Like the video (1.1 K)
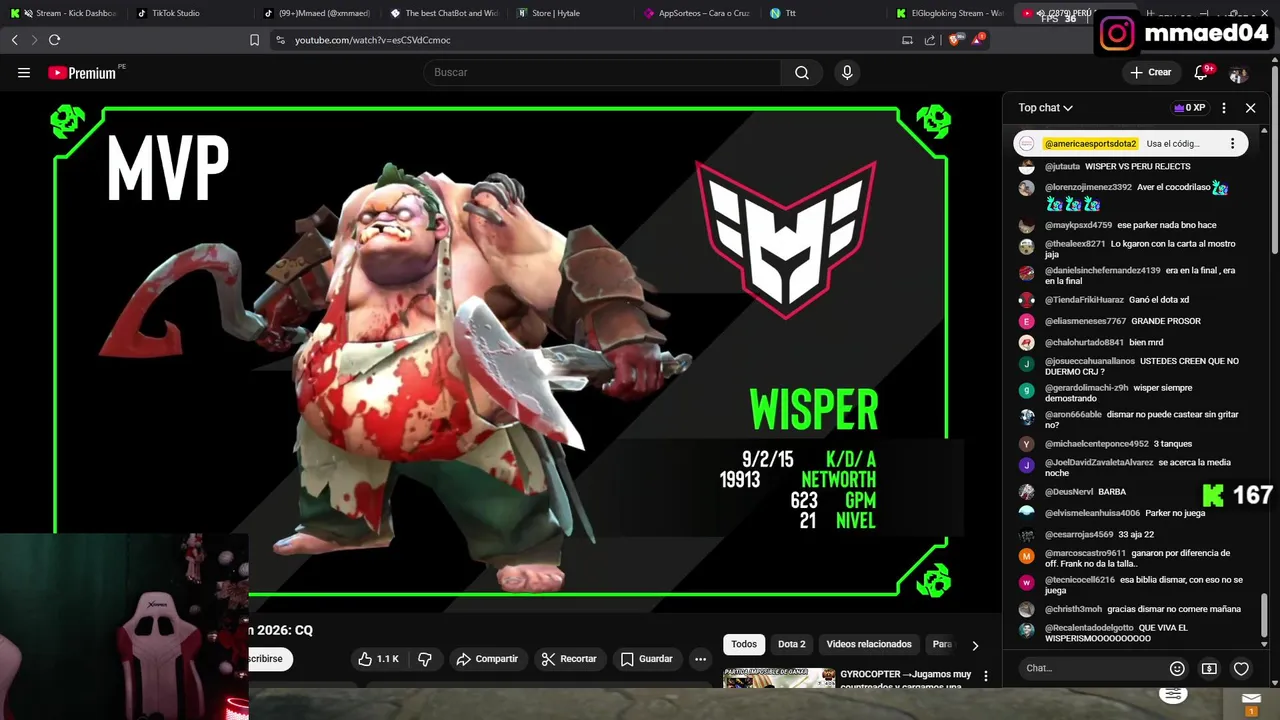This screenshot has width=1280, height=720. (378, 659)
